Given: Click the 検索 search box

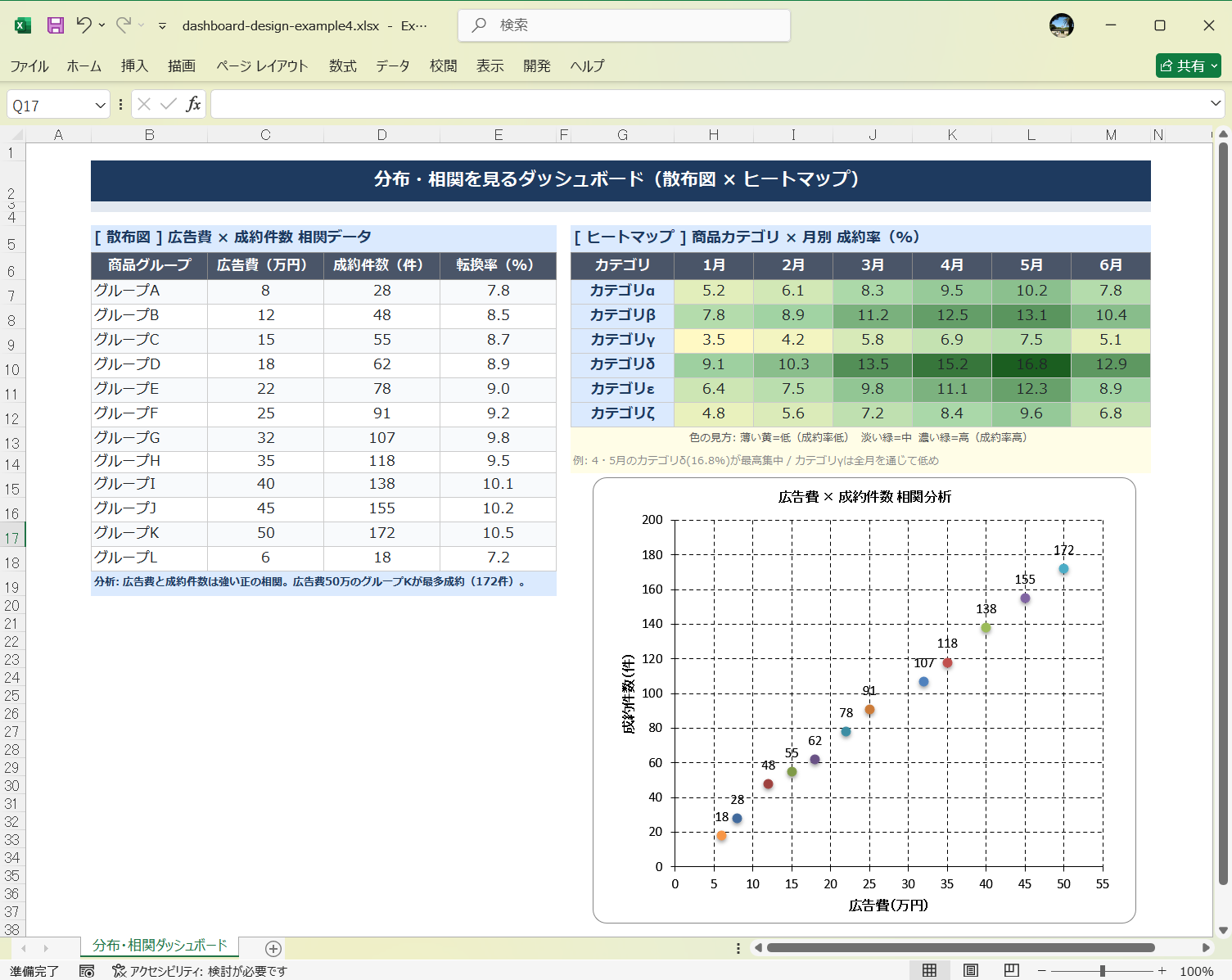Looking at the screenshot, I should point(624,25).
